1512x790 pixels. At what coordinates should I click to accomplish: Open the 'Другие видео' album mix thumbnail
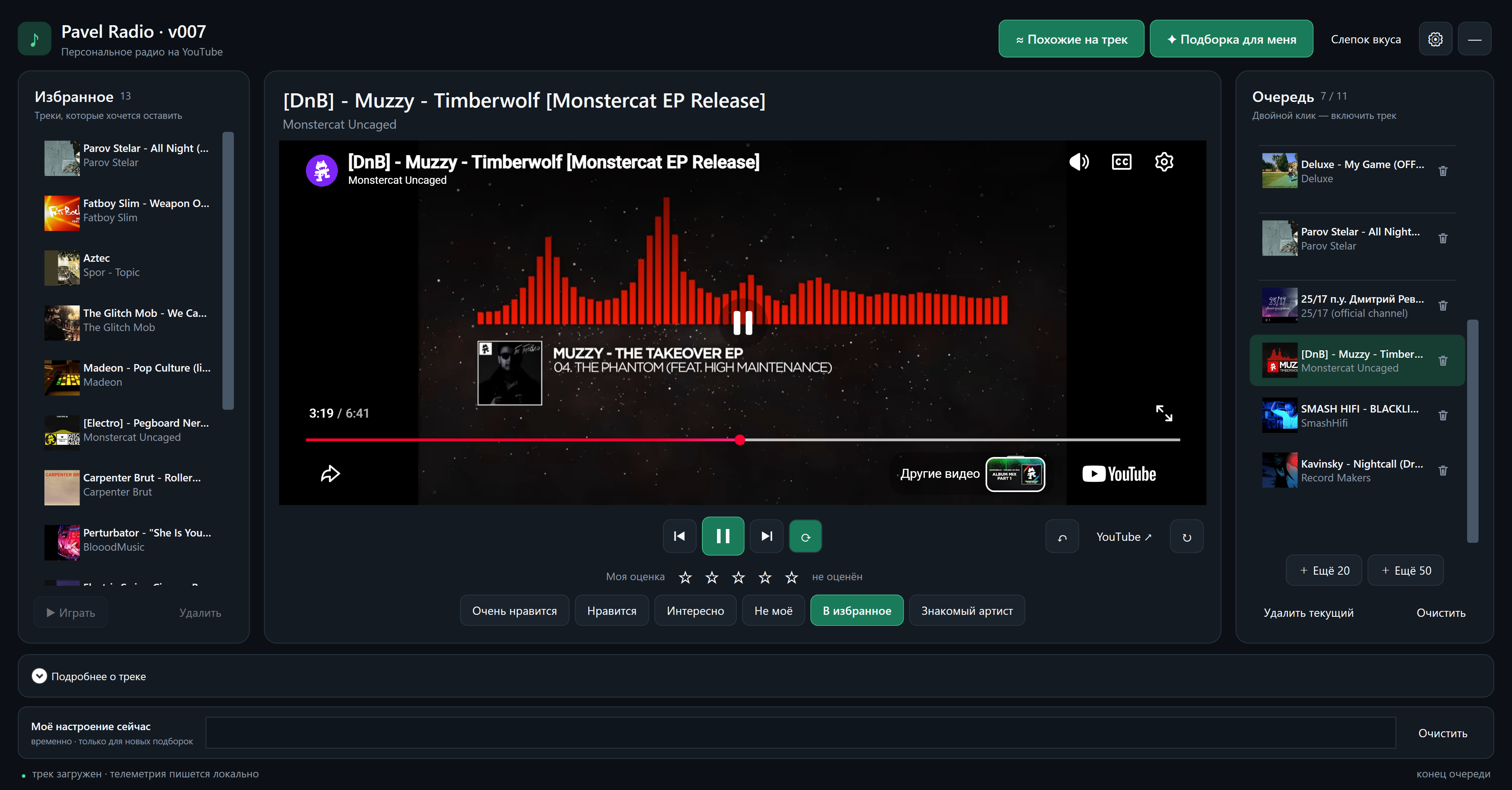1015,474
